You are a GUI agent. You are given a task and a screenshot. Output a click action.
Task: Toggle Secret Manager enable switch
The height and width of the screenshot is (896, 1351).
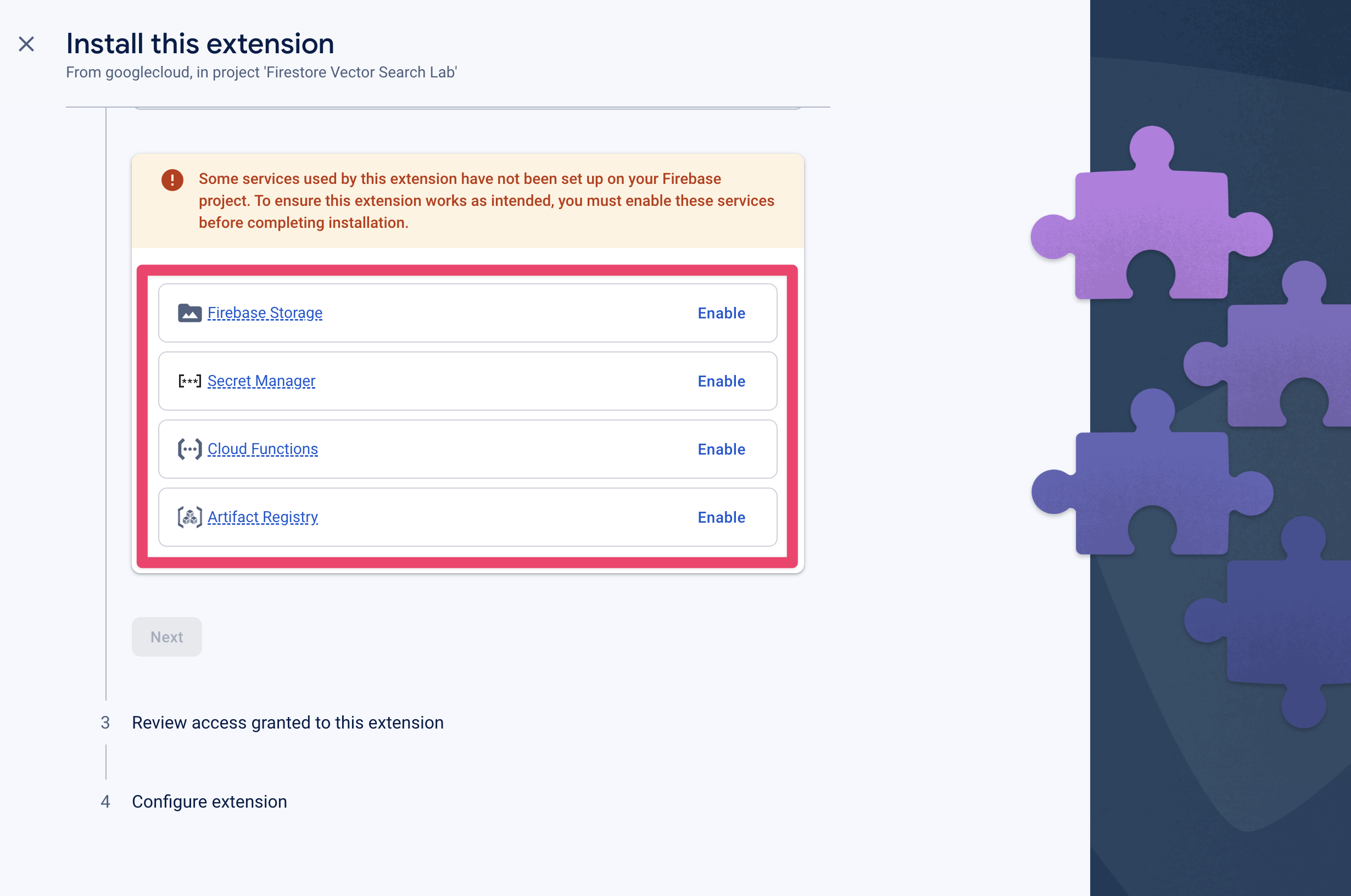click(x=721, y=381)
